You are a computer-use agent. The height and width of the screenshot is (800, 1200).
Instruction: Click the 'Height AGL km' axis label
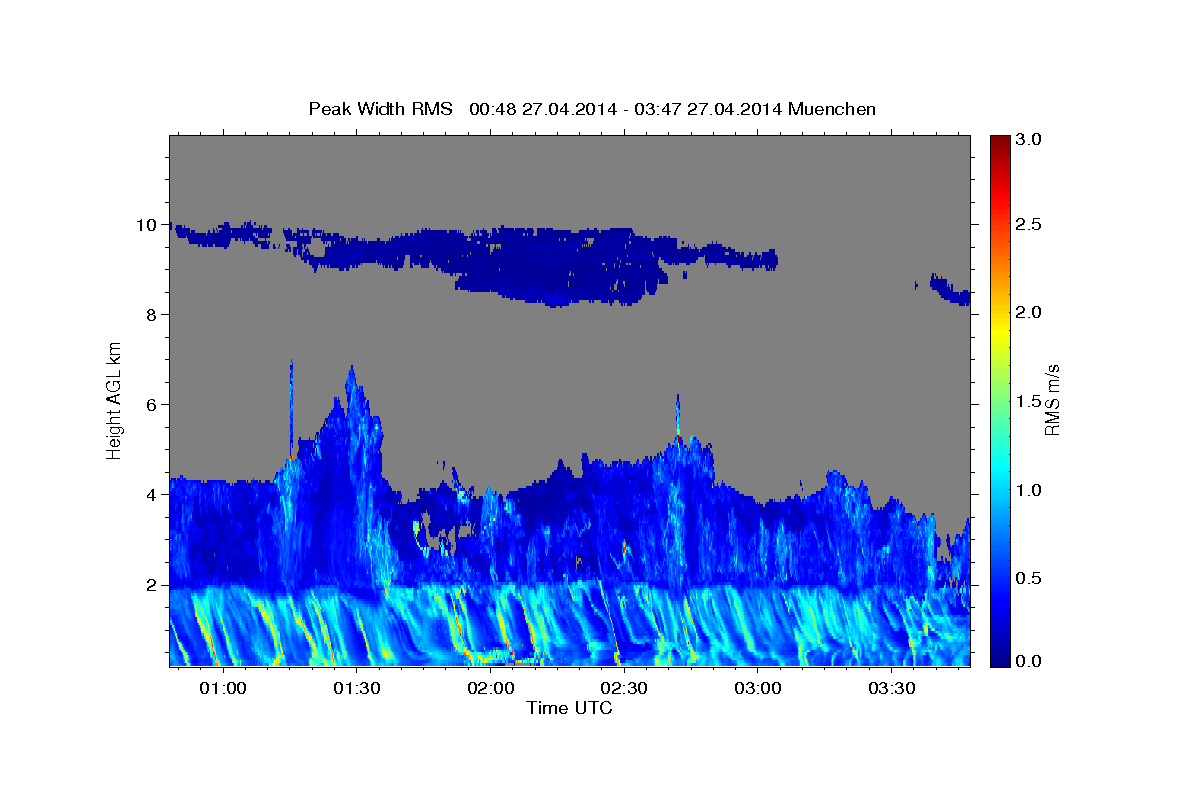coord(115,400)
